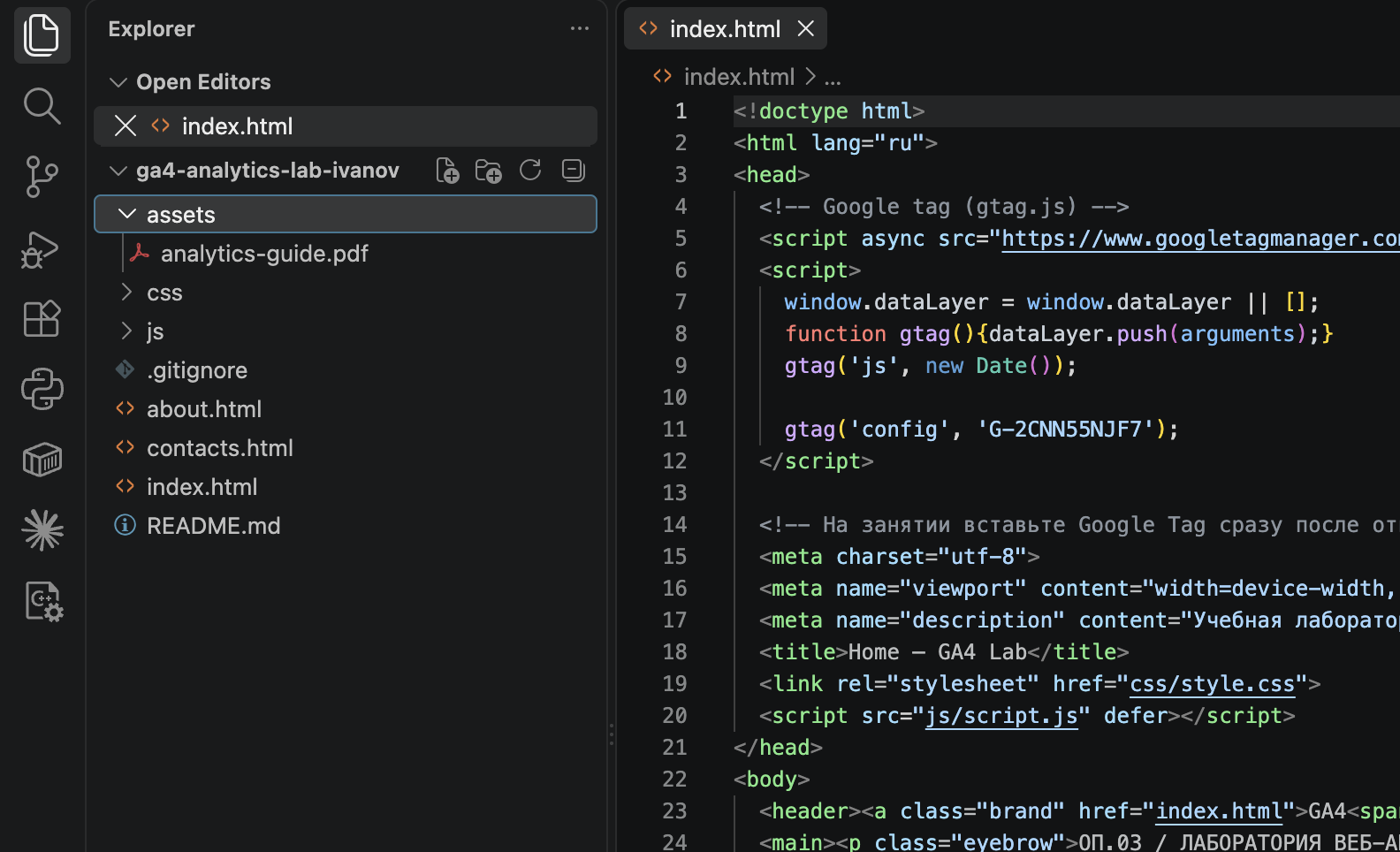Viewport: 1400px width, 852px height.
Task: Open Explorer more actions menu
Action: tap(580, 29)
